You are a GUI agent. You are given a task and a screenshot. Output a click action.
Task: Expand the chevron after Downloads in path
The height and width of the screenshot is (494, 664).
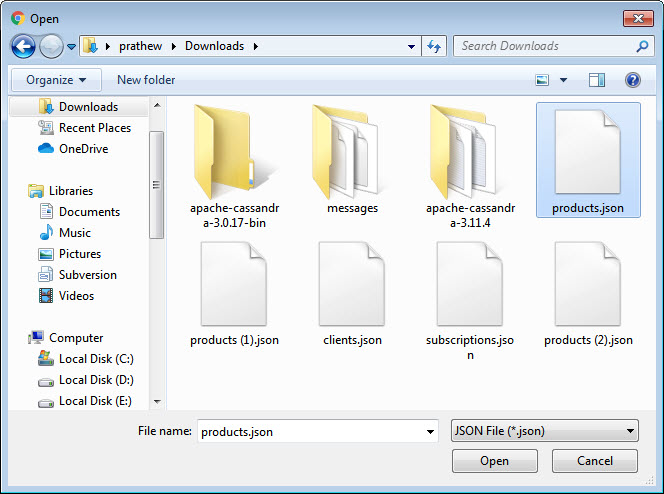[255, 46]
